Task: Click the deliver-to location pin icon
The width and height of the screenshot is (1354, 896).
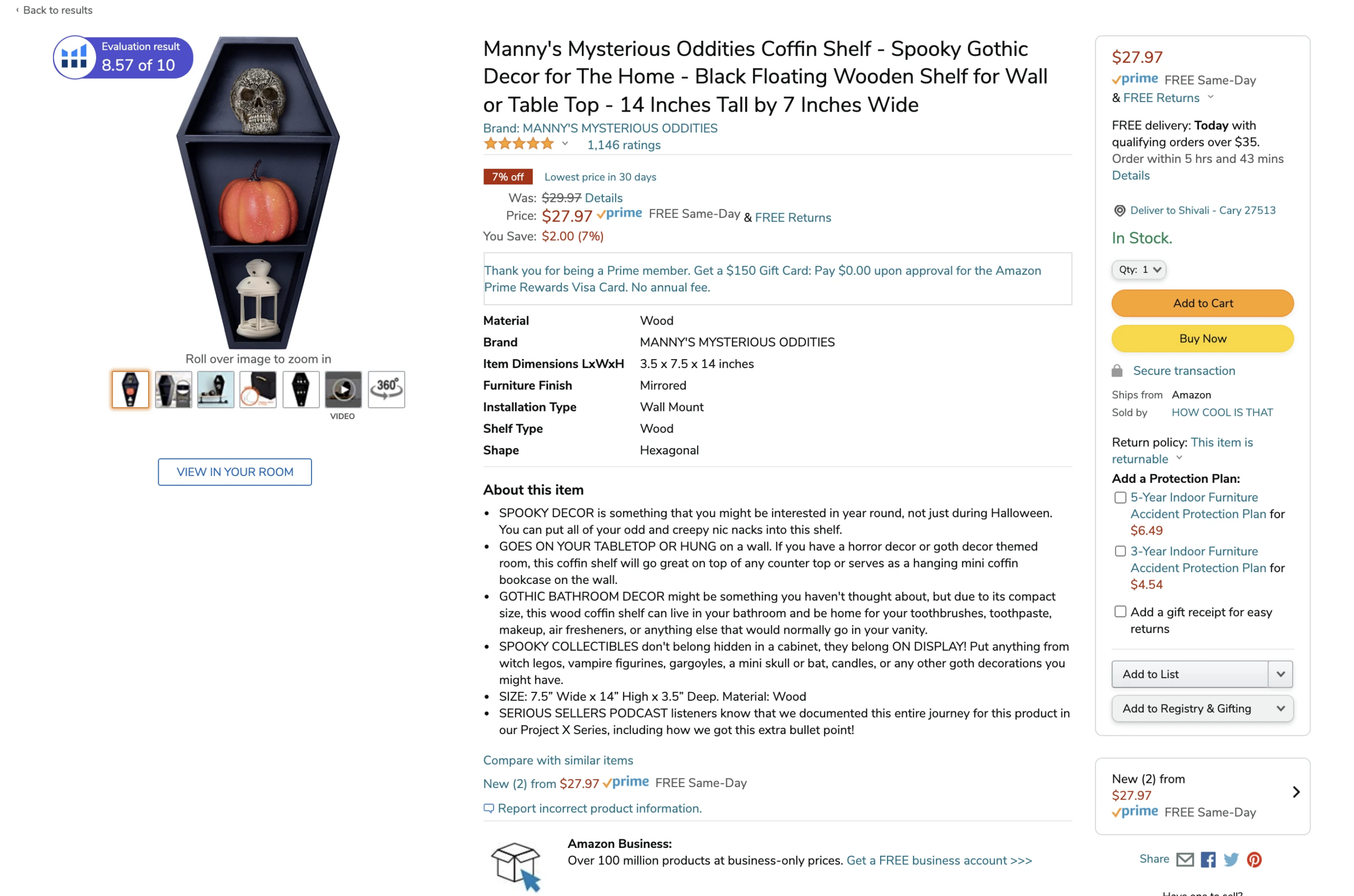Action: pos(1120,211)
